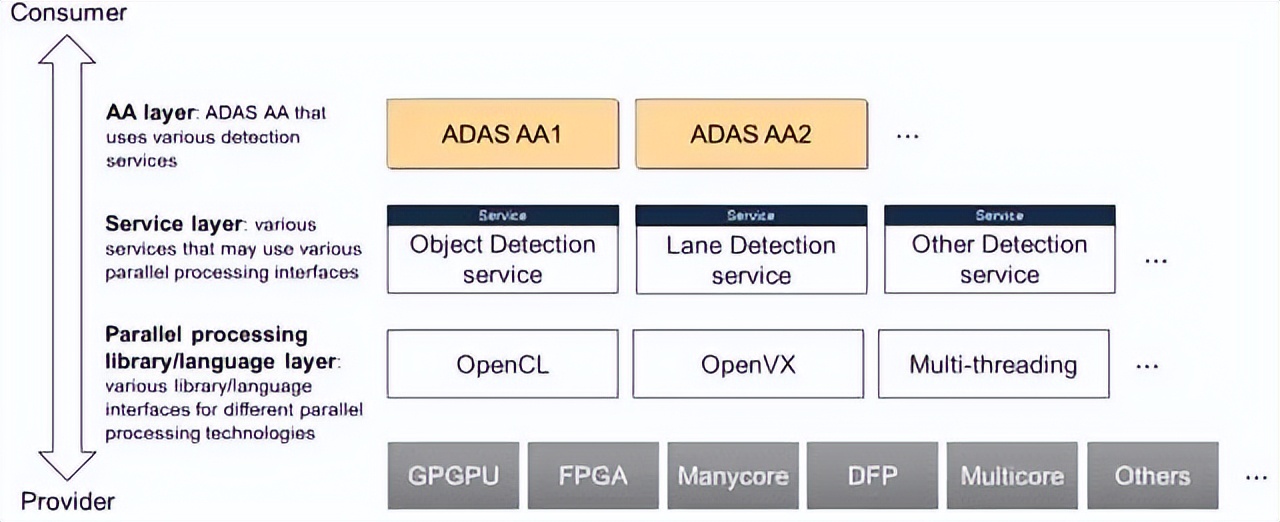Click the OpenVX block
Image resolution: width=1280 pixels, height=522 pixels.
click(748, 364)
